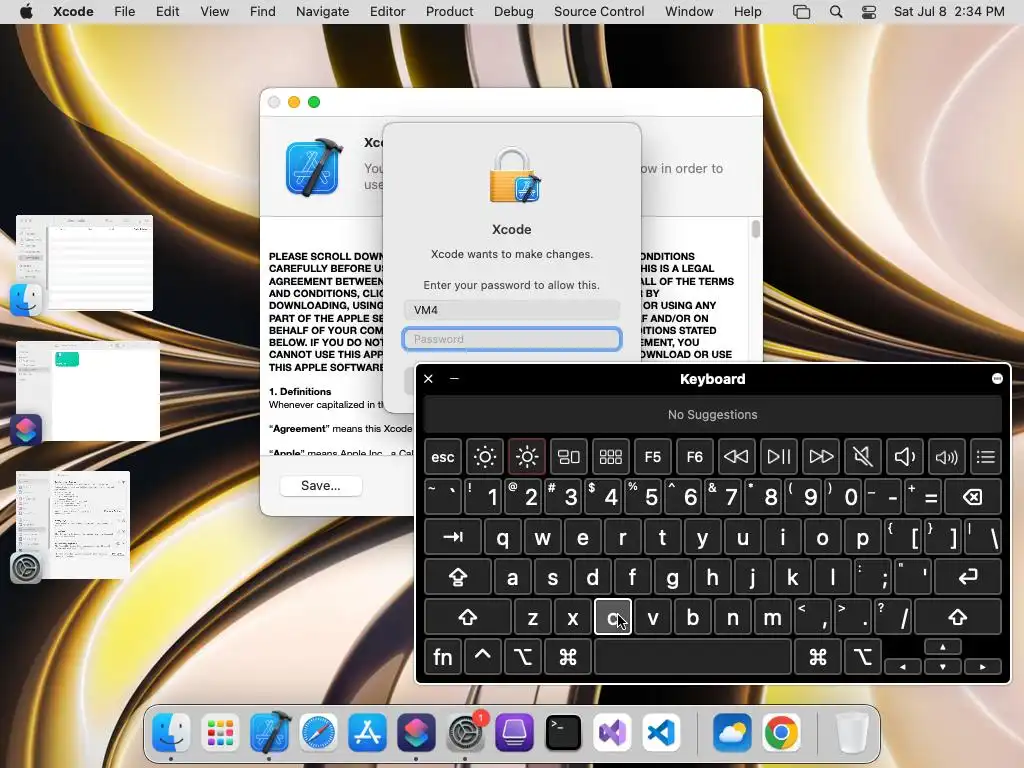Toggle the fn key

pos(443,656)
